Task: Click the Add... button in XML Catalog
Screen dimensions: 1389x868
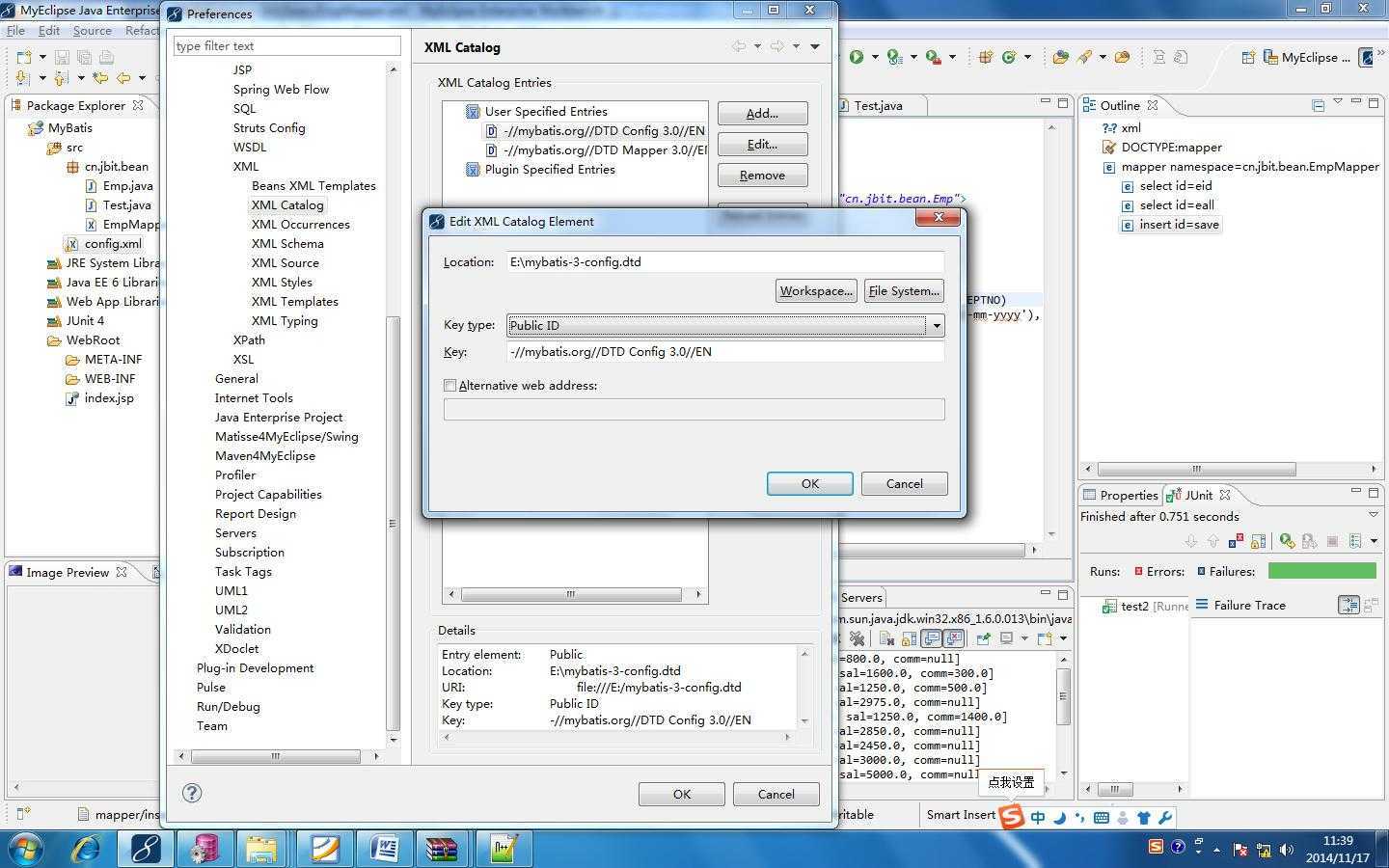Action: click(762, 113)
